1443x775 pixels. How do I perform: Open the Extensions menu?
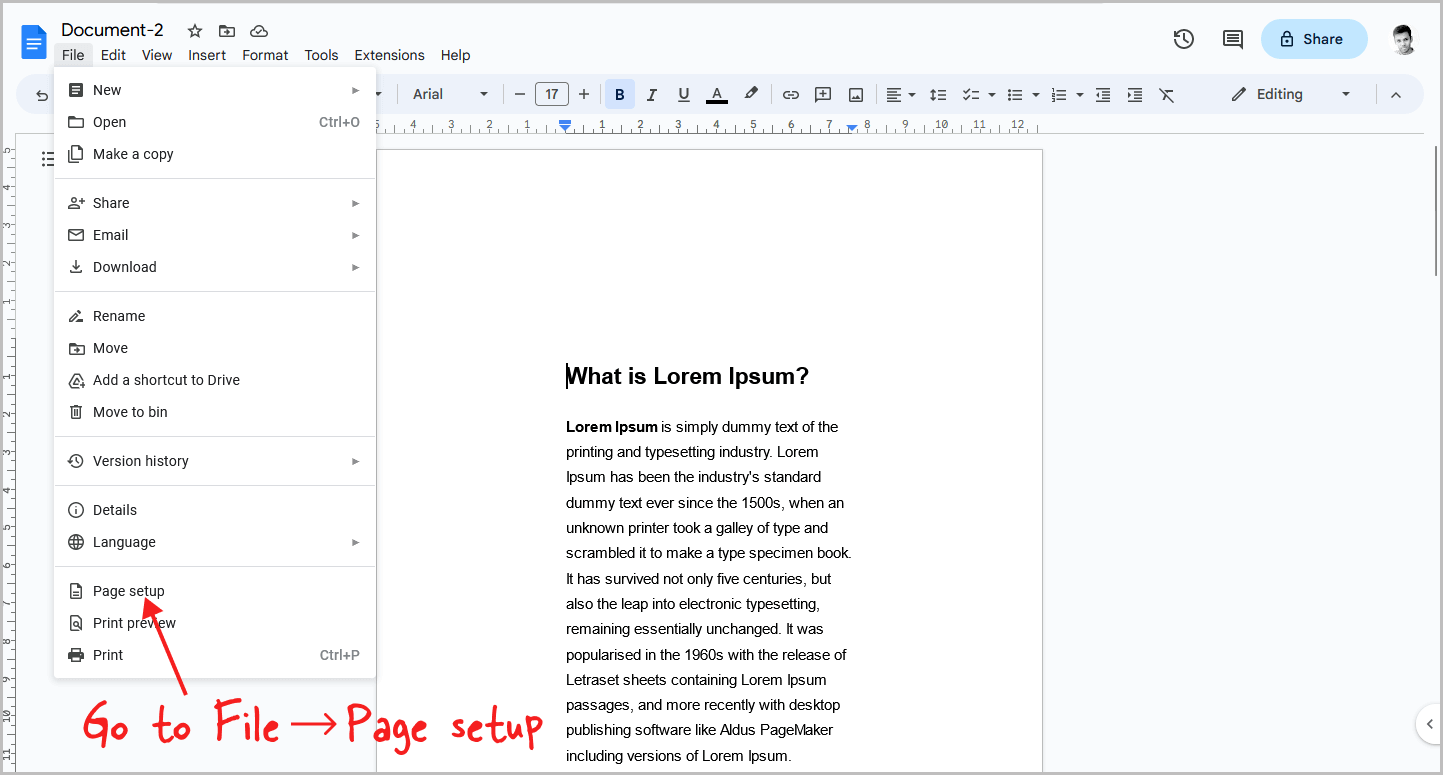(389, 55)
